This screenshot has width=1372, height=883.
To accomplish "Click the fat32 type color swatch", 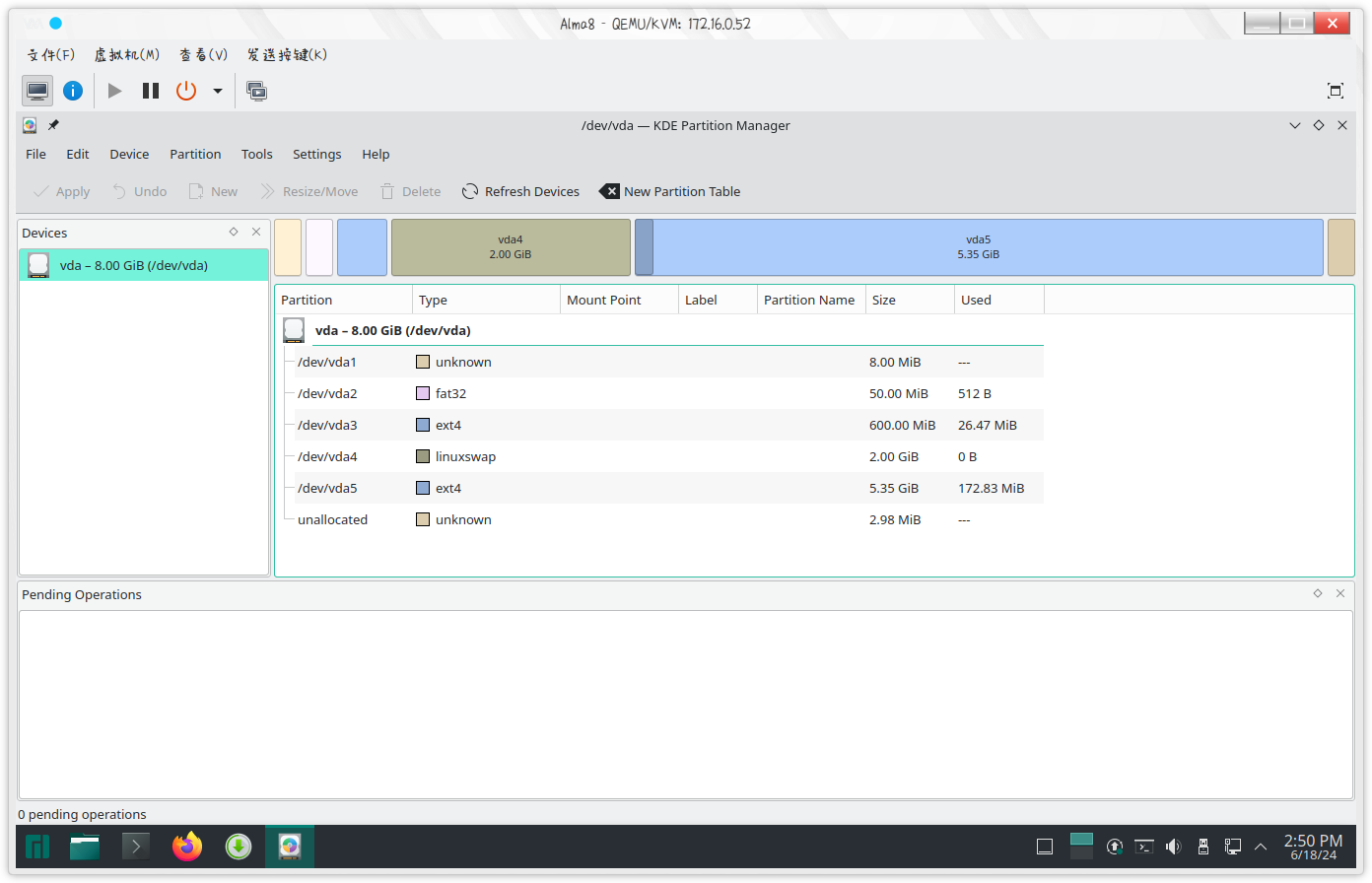I will tap(423, 393).
